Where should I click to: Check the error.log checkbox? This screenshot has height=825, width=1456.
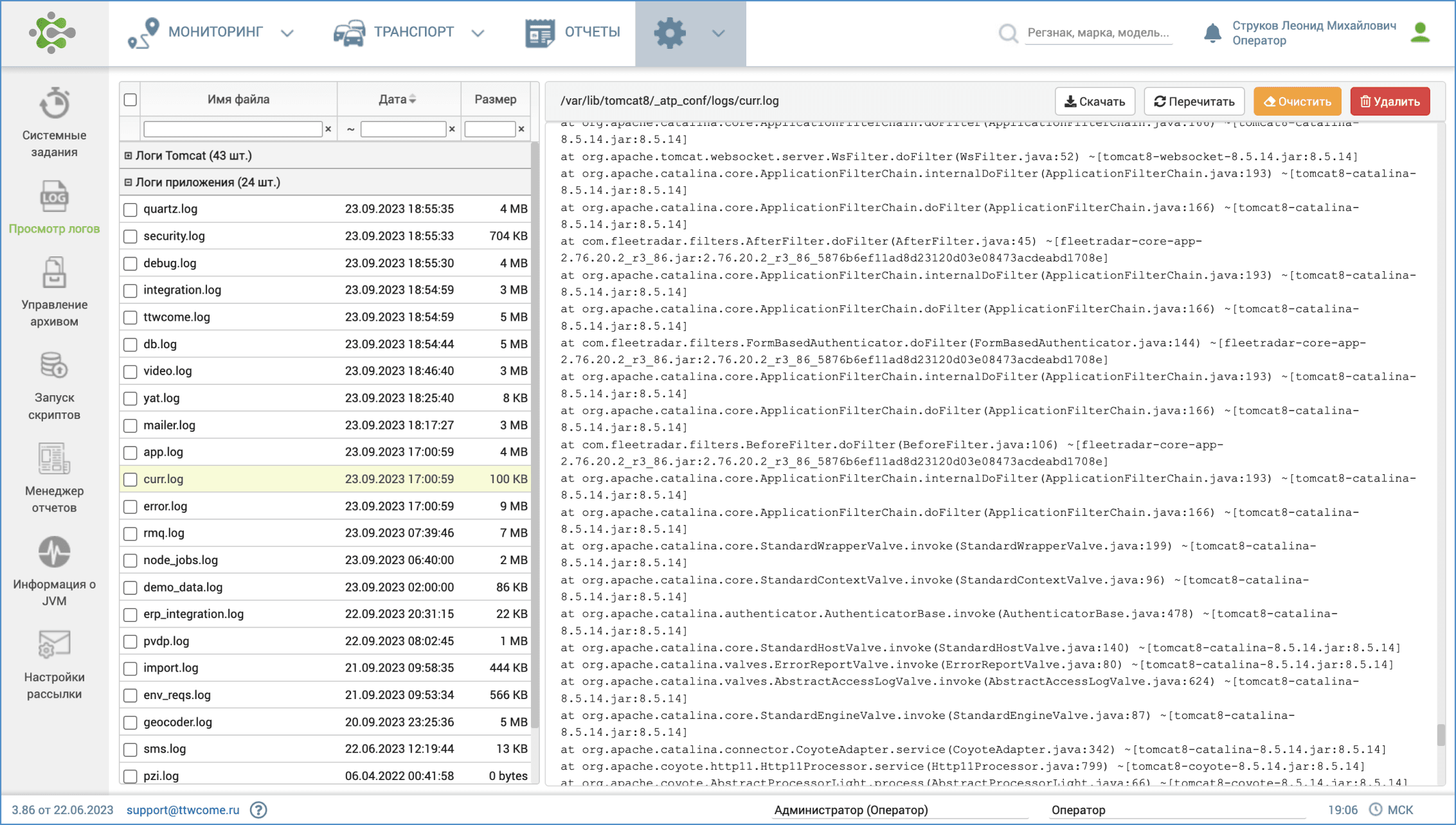(x=130, y=506)
